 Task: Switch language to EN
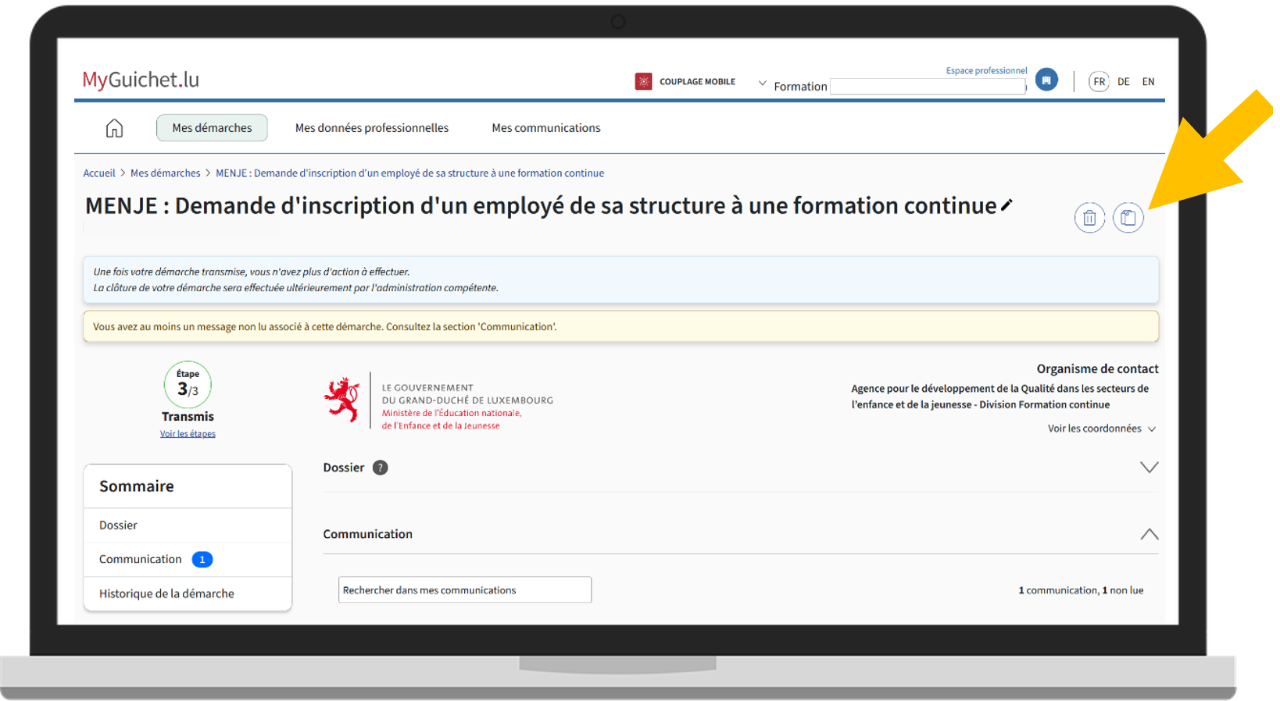pyautogui.click(x=1148, y=82)
